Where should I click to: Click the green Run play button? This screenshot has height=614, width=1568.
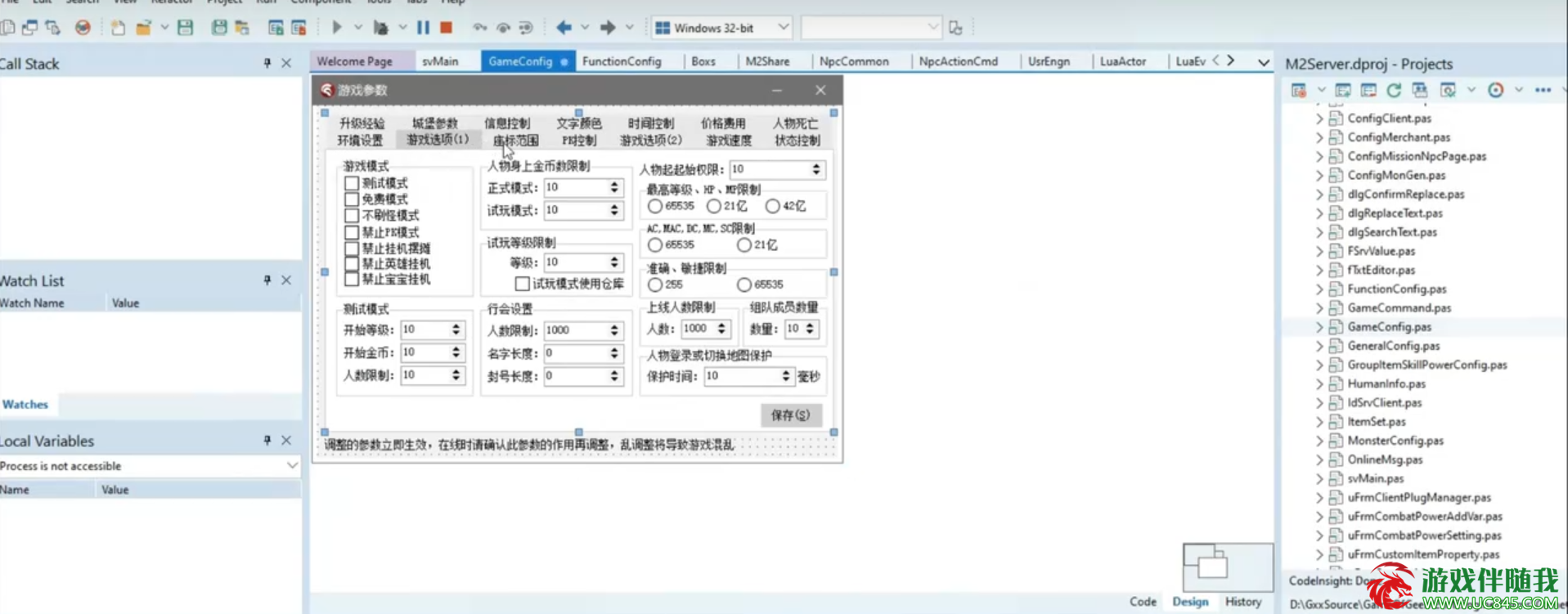(336, 28)
